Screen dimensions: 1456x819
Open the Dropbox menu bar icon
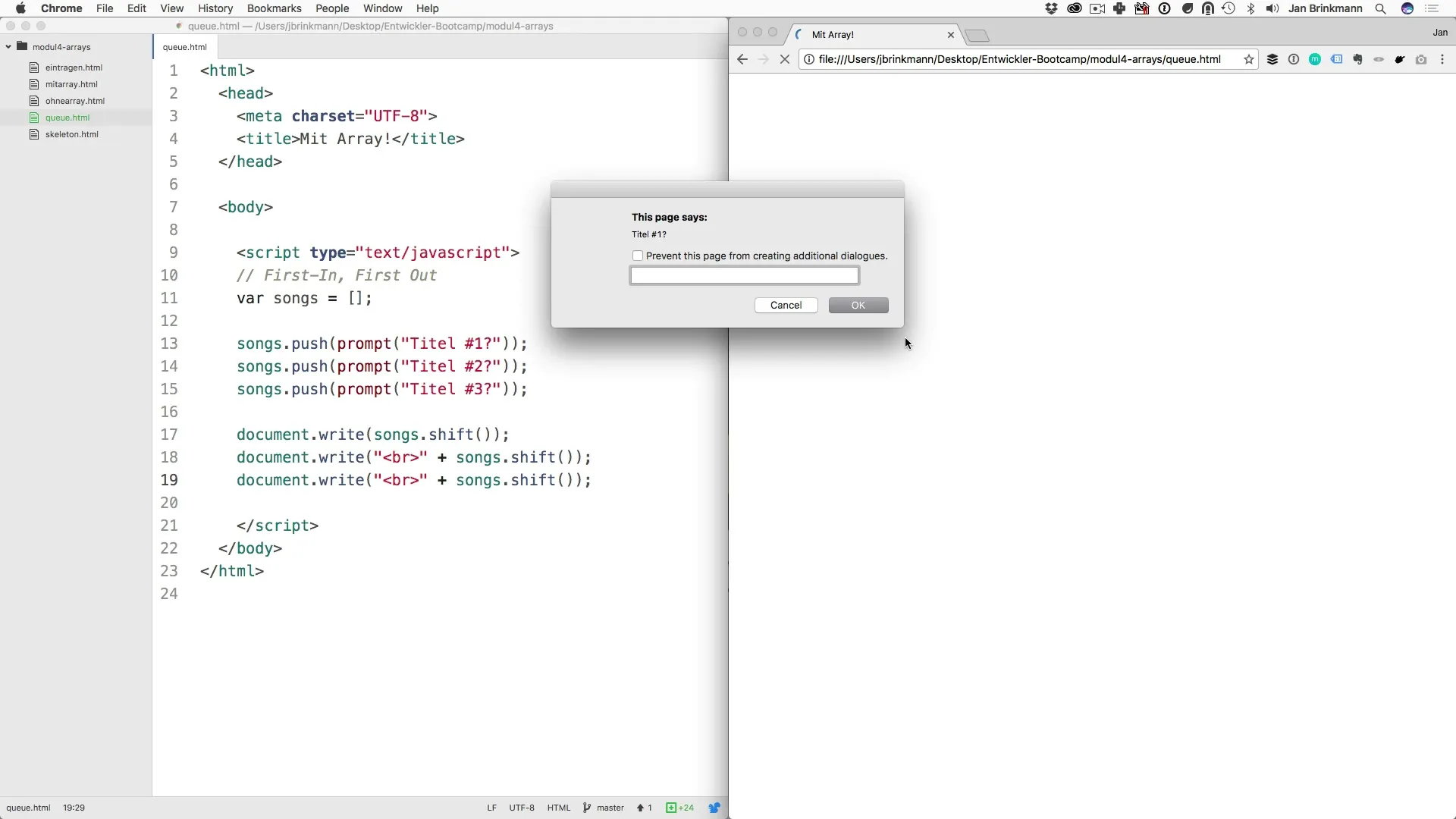(1051, 8)
